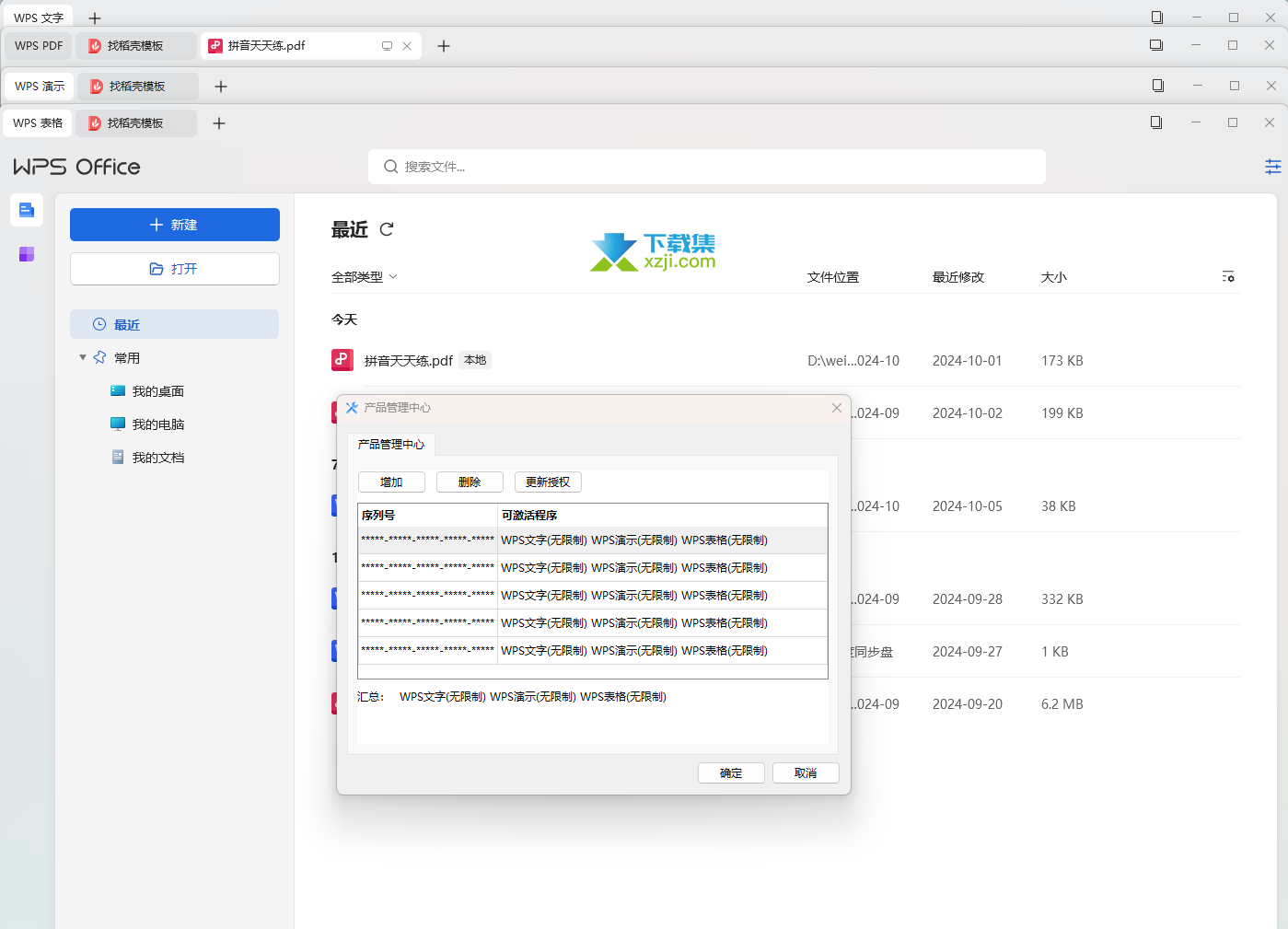
Task: Open 找稻壳模板 tab in WPS PDF window
Action: 136,45
